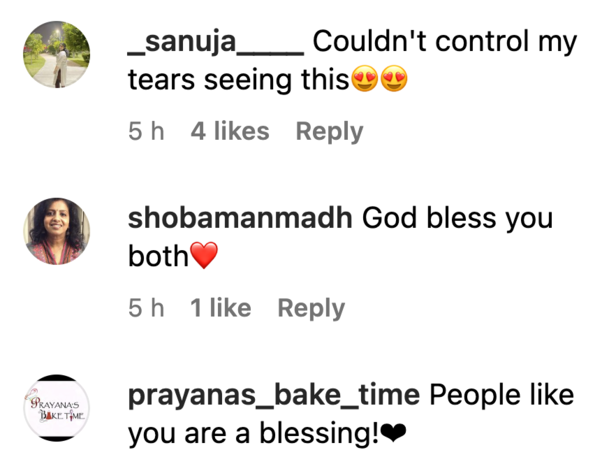The height and width of the screenshot is (457, 616).
Task: Open prayanas_bake_time username link
Action: pyautogui.click(x=273, y=396)
